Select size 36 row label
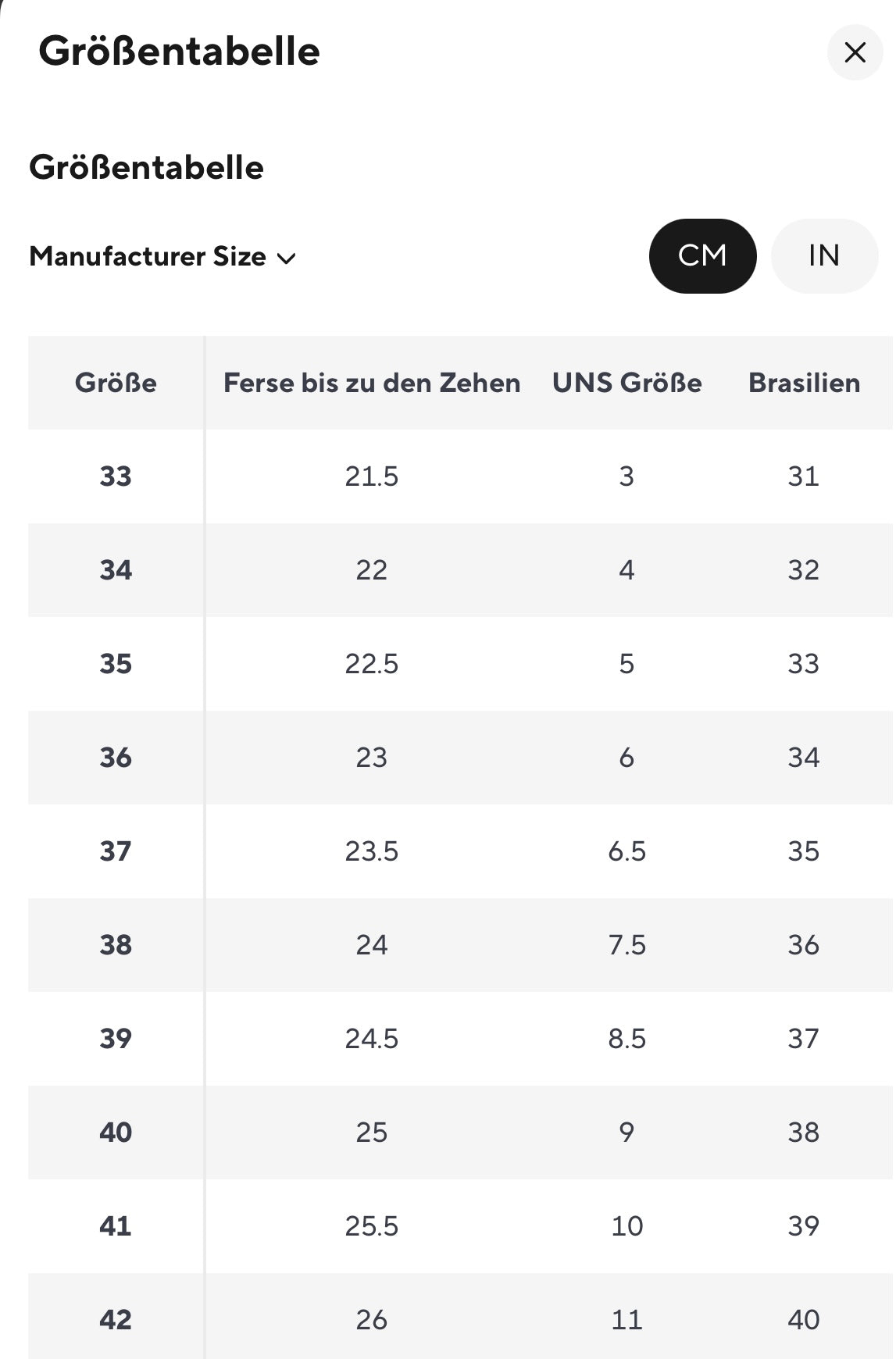The height and width of the screenshot is (1359, 896). click(x=116, y=758)
